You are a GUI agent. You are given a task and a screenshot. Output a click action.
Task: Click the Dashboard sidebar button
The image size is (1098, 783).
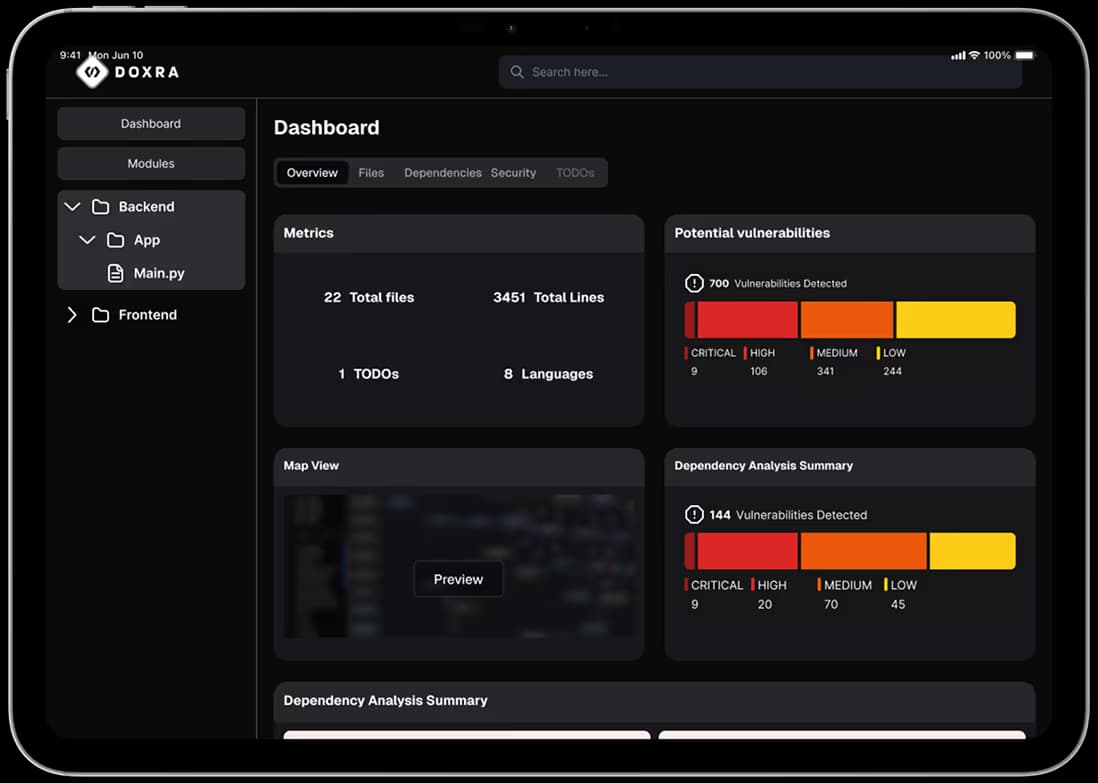tap(151, 124)
